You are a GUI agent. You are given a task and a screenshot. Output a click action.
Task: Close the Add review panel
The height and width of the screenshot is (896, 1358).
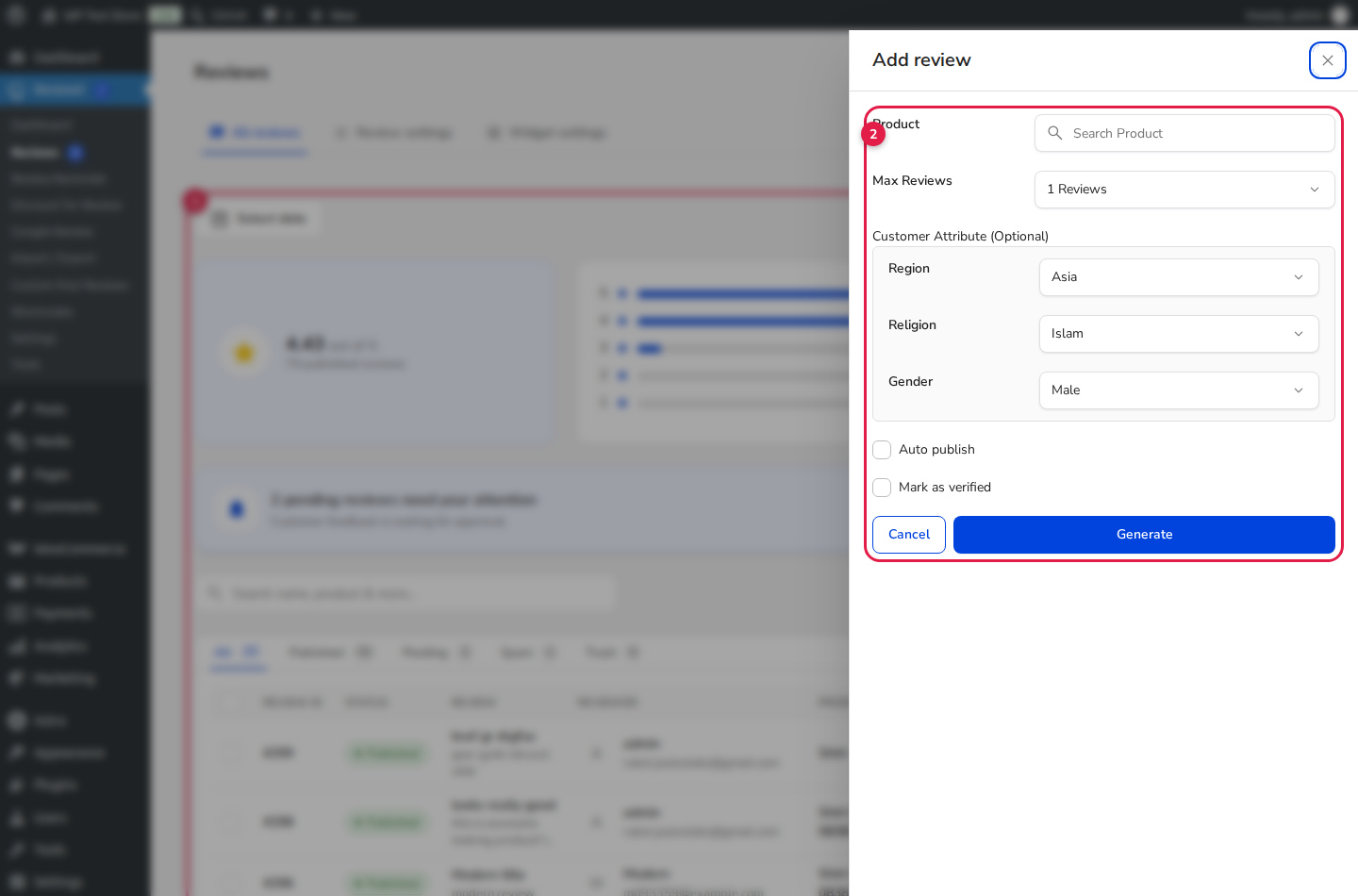[1327, 60]
